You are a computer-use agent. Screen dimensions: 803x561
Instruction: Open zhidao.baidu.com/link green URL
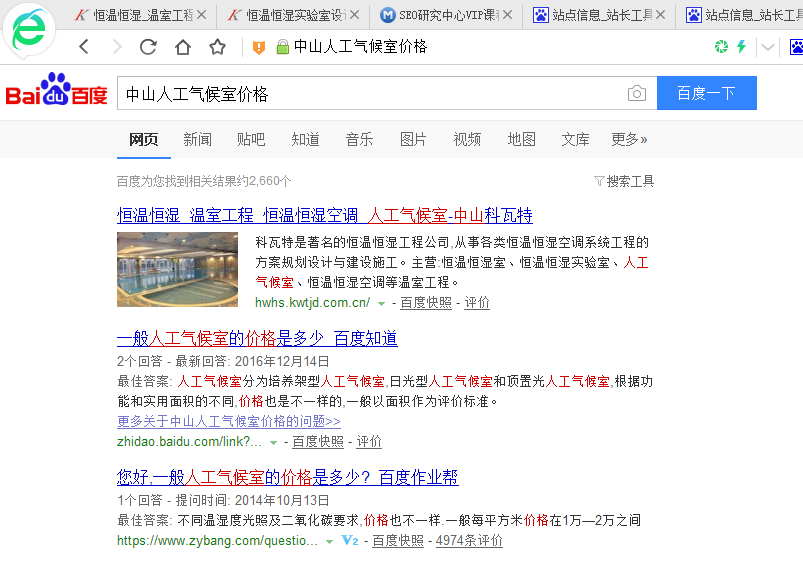[x=189, y=442]
